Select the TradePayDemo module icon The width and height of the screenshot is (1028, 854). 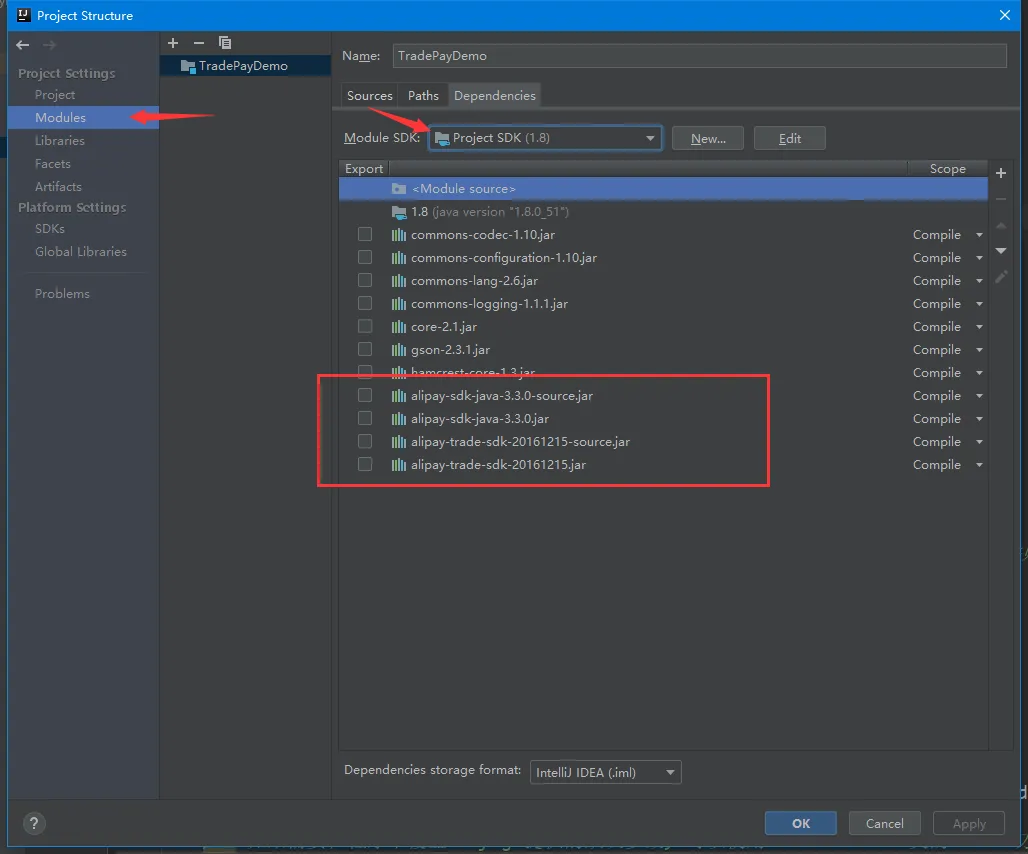(x=188, y=66)
